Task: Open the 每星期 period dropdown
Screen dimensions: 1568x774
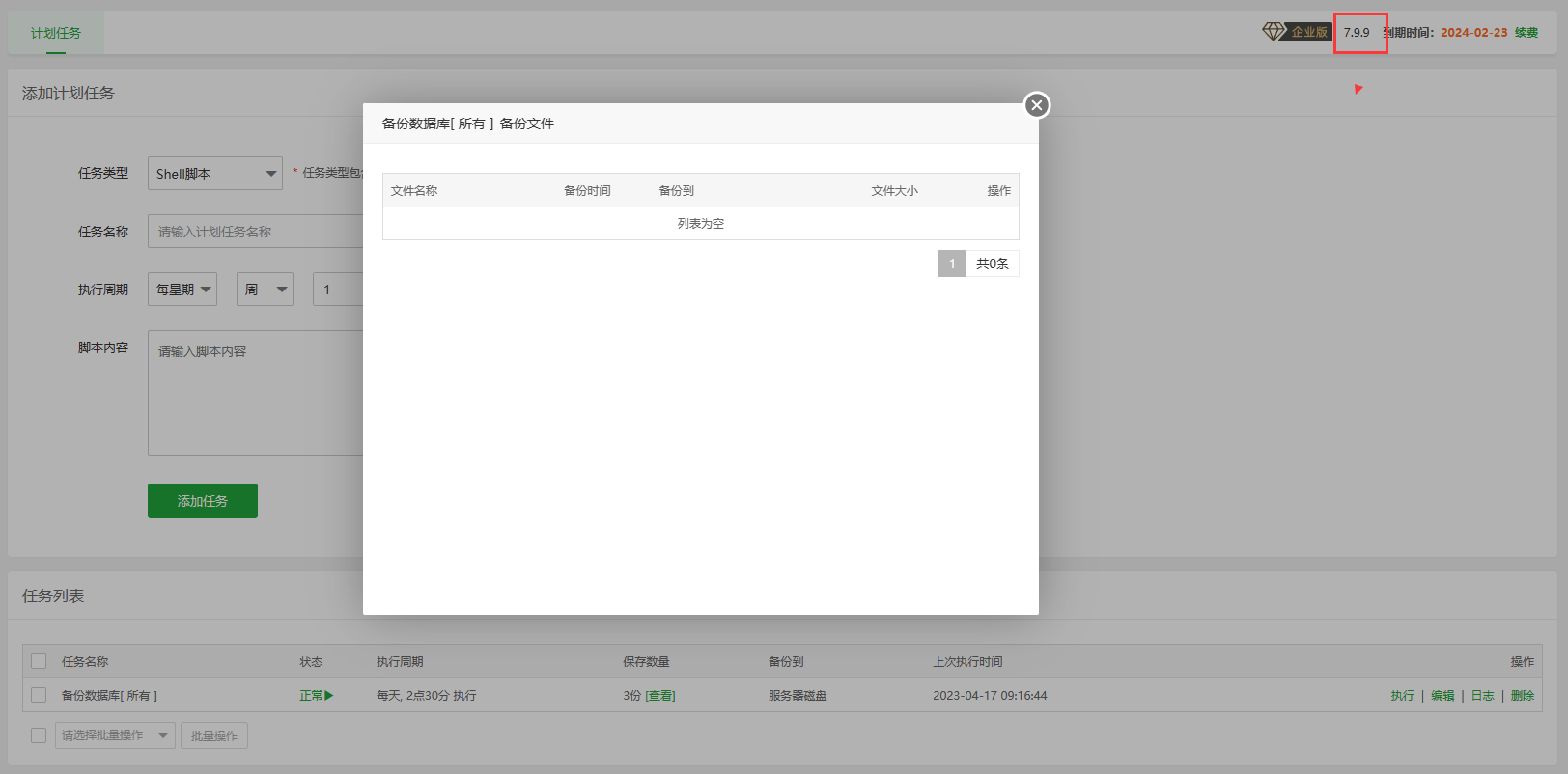Action: [x=182, y=290]
